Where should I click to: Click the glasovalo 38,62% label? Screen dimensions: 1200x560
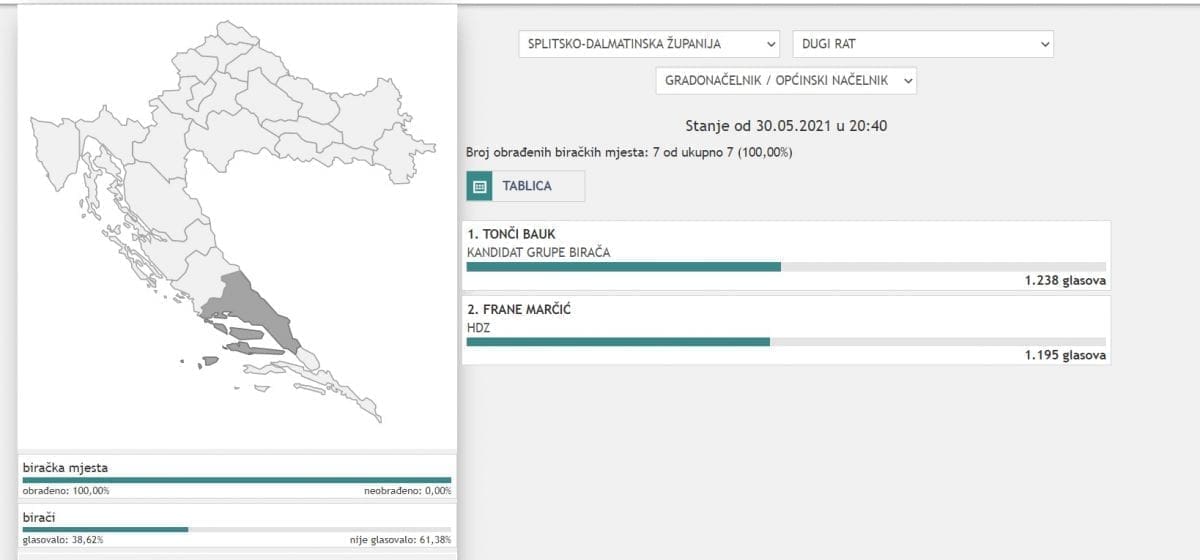pyautogui.click(x=63, y=540)
